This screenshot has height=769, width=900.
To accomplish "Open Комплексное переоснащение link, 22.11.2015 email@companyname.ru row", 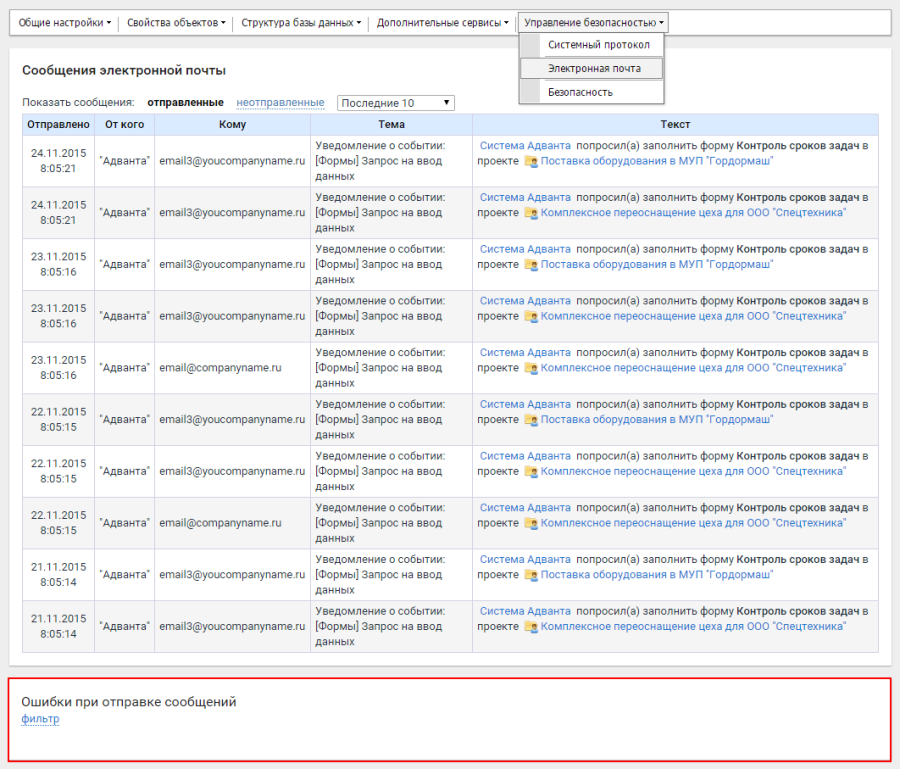I will click(x=693, y=523).
